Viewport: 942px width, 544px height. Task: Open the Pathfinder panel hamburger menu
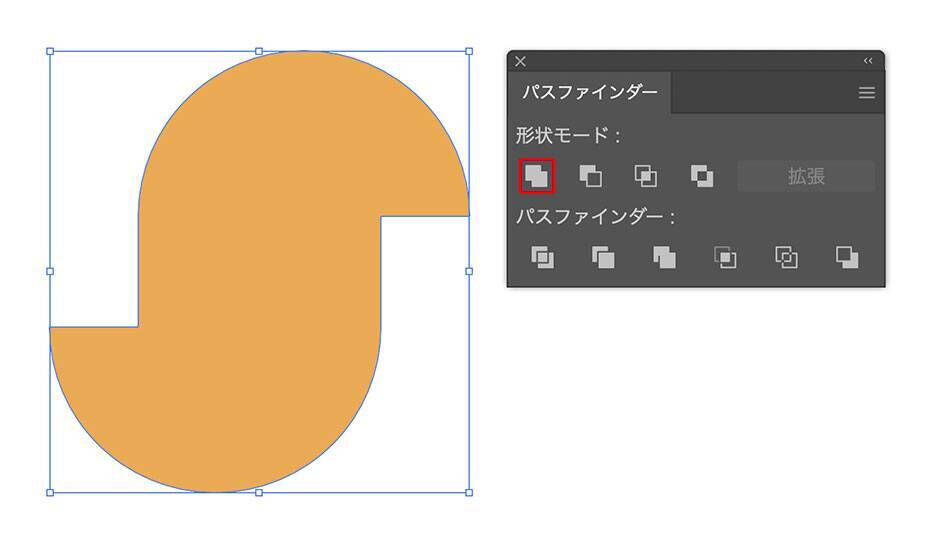tap(866, 93)
